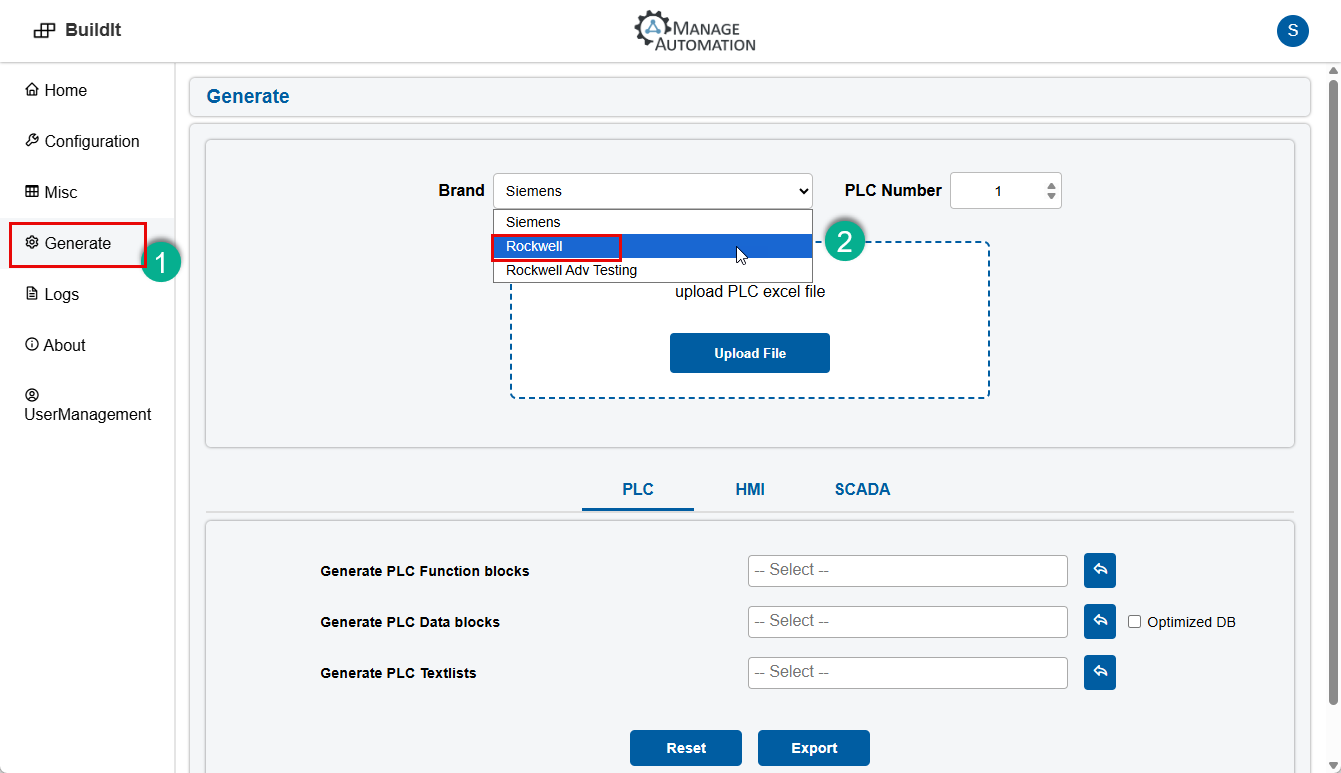Choose the Rockwell option in Brand list
The height and width of the screenshot is (773, 1341).
tap(653, 246)
